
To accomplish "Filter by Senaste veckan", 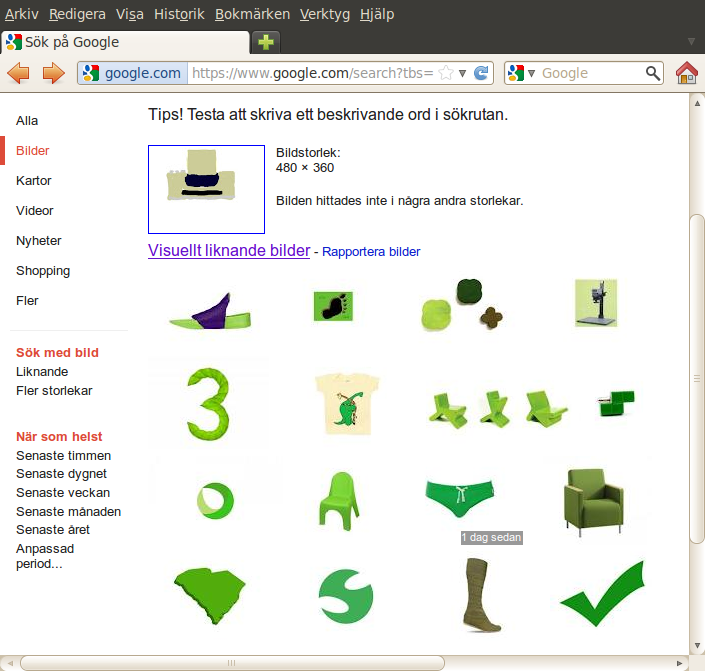I will [x=63, y=493].
